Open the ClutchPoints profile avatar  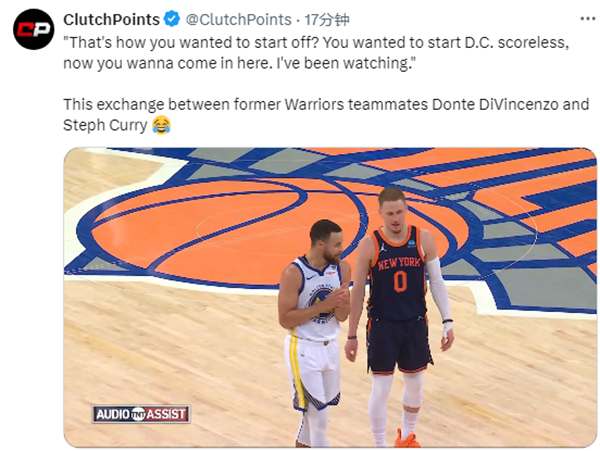tap(33, 29)
